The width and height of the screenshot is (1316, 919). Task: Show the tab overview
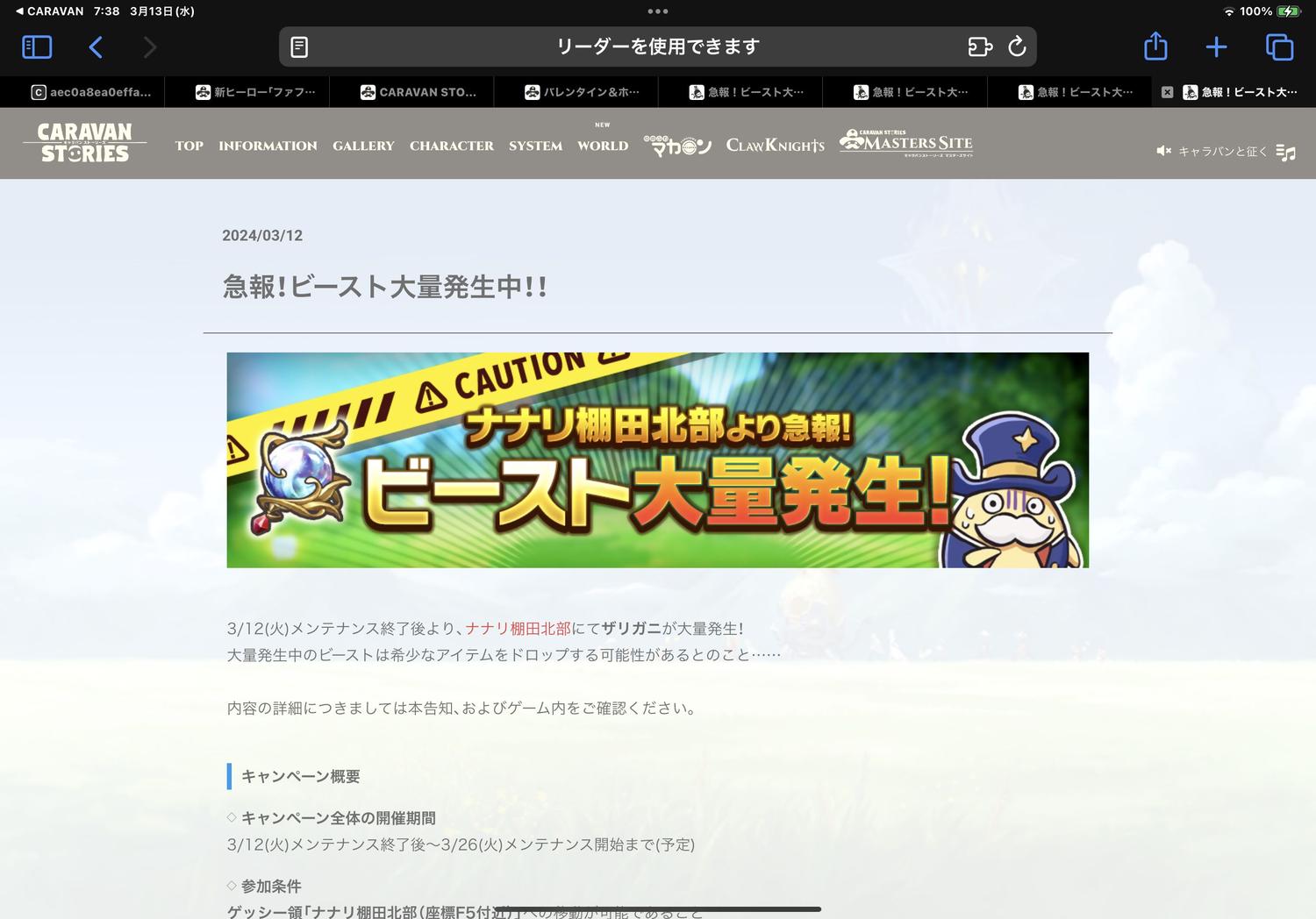click(x=1279, y=46)
